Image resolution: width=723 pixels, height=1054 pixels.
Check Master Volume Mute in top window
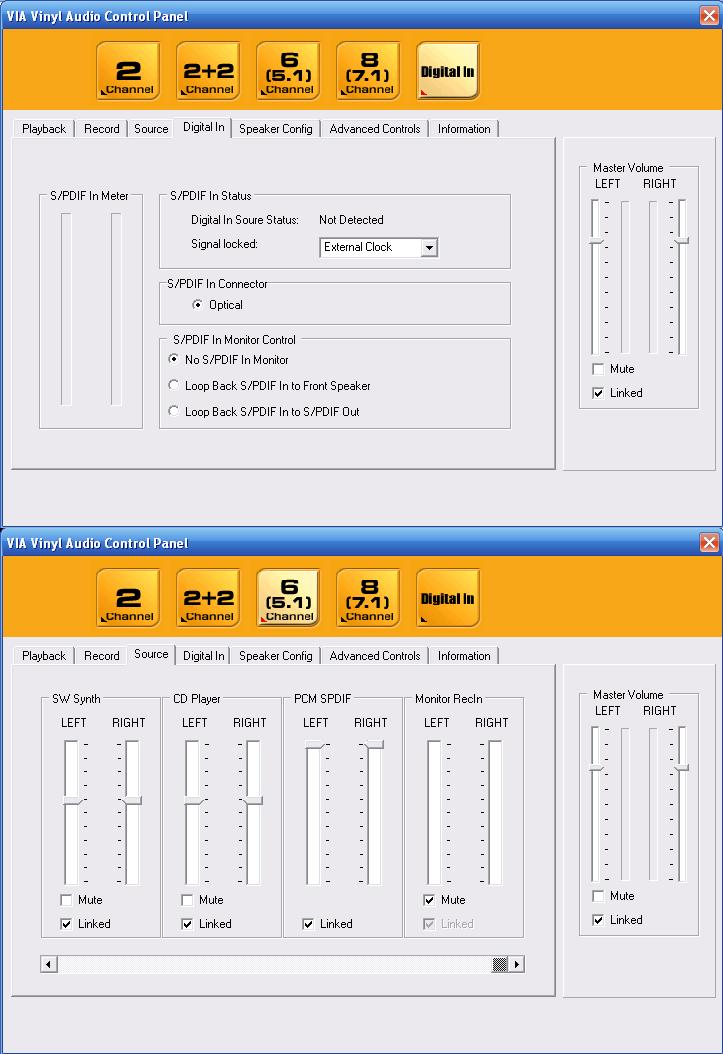tap(598, 369)
